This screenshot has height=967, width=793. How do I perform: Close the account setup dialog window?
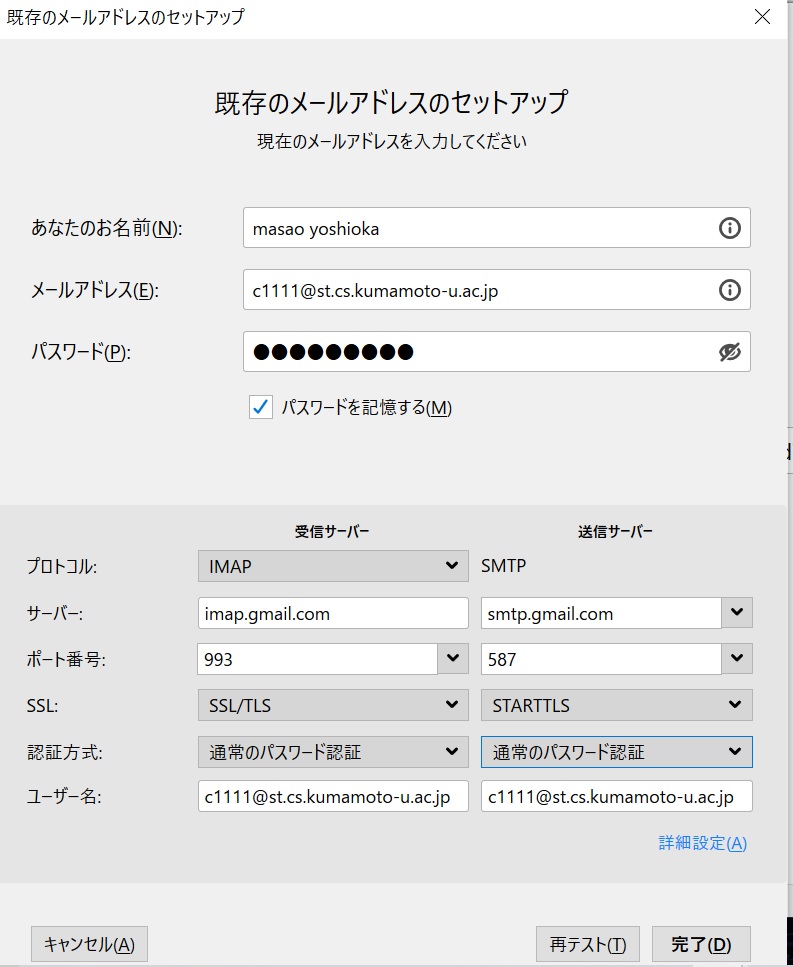pos(763,17)
